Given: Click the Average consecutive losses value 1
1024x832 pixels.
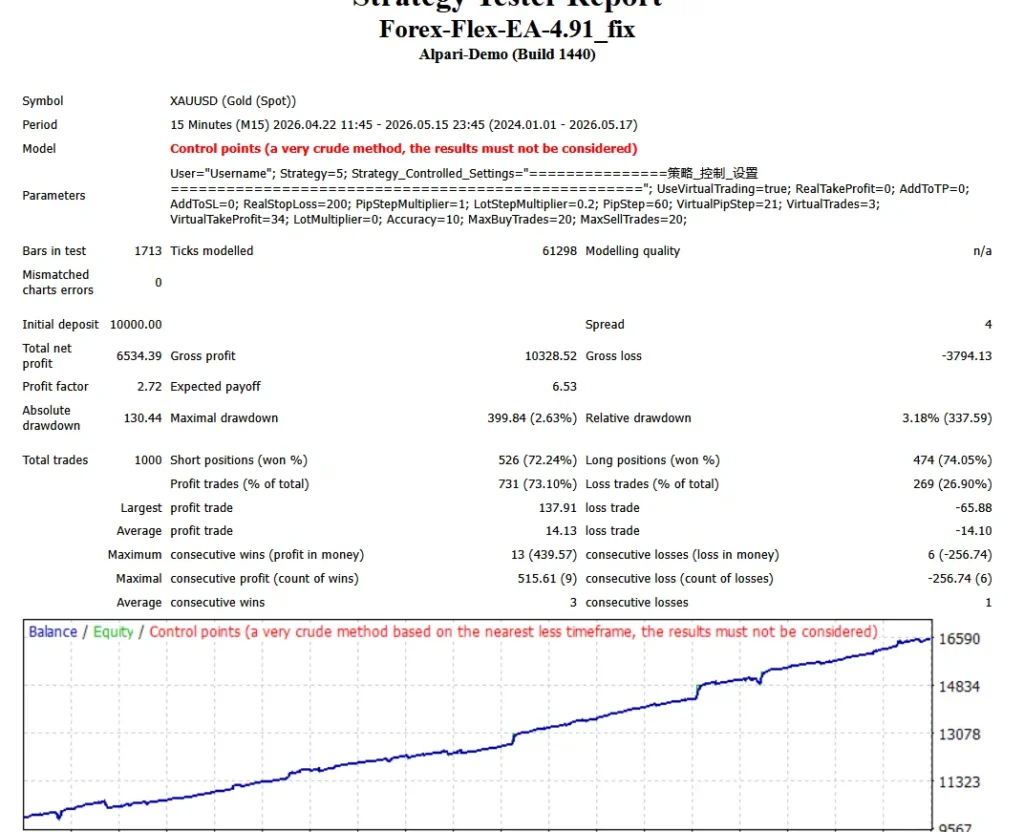Looking at the screenshot, I should (x=988, y=603).
